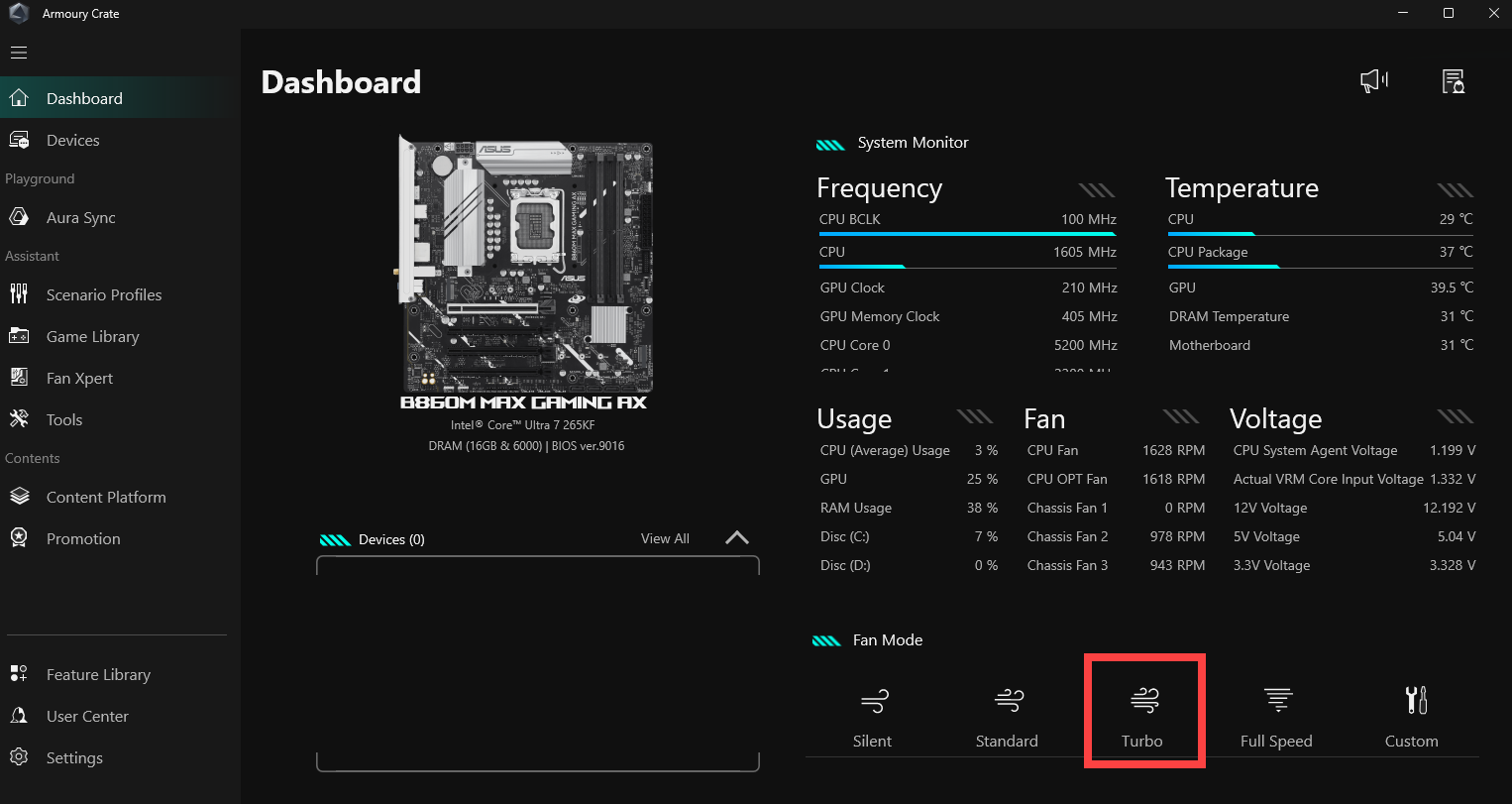Open the announcements megaphone icon
Image resolution: width=1512 pixels, height=804 pixels.
click(x=1374, y=81)
